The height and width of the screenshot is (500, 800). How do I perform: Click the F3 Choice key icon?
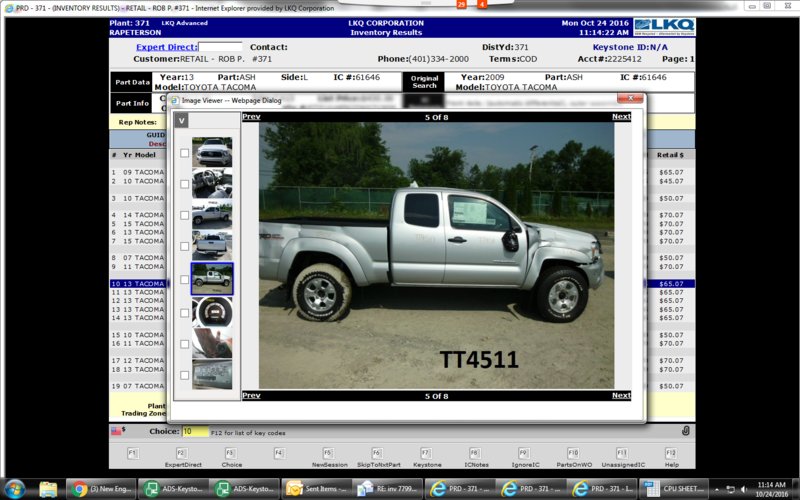point(231,453)
